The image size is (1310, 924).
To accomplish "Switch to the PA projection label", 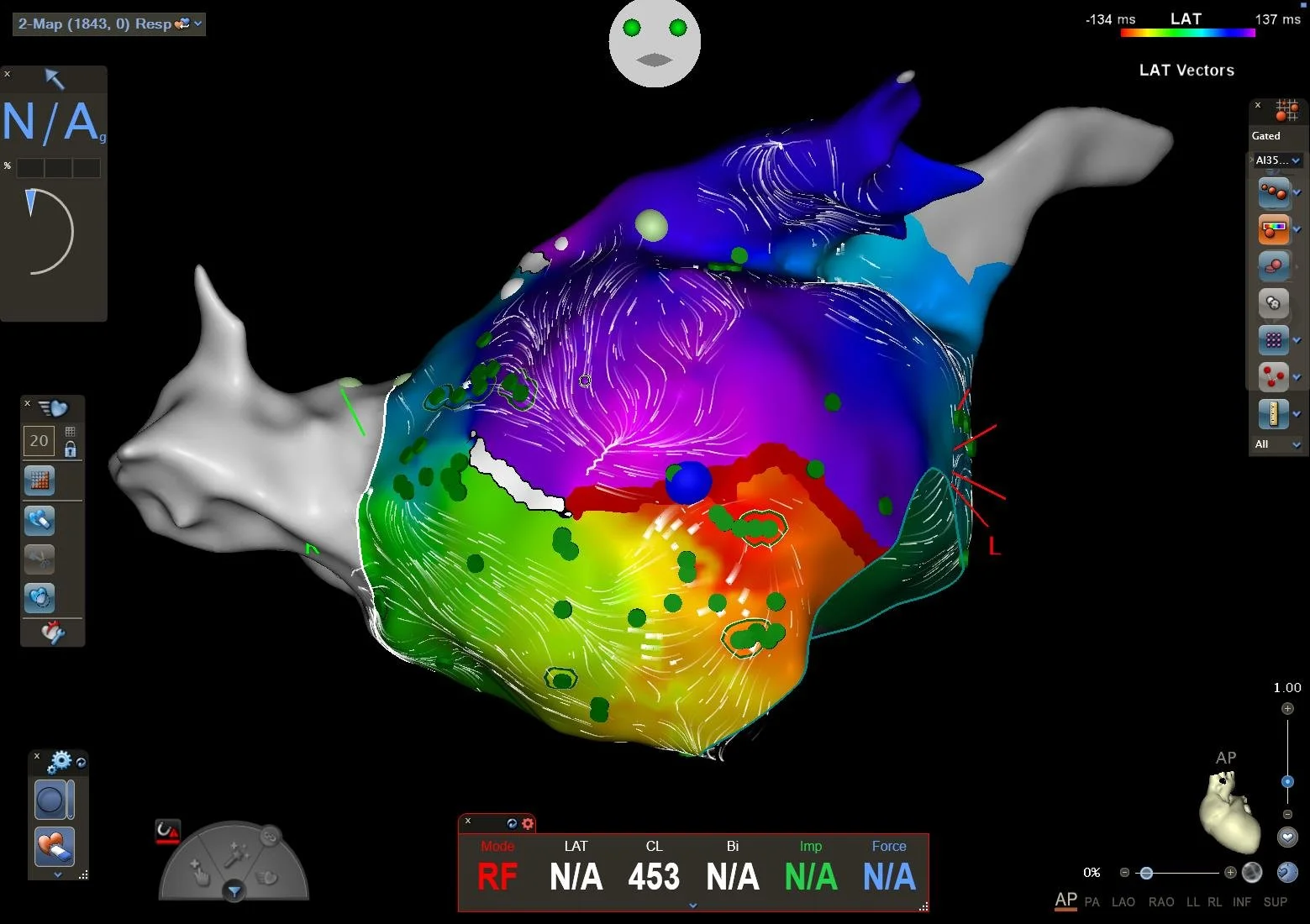I will pos(1092,901).
